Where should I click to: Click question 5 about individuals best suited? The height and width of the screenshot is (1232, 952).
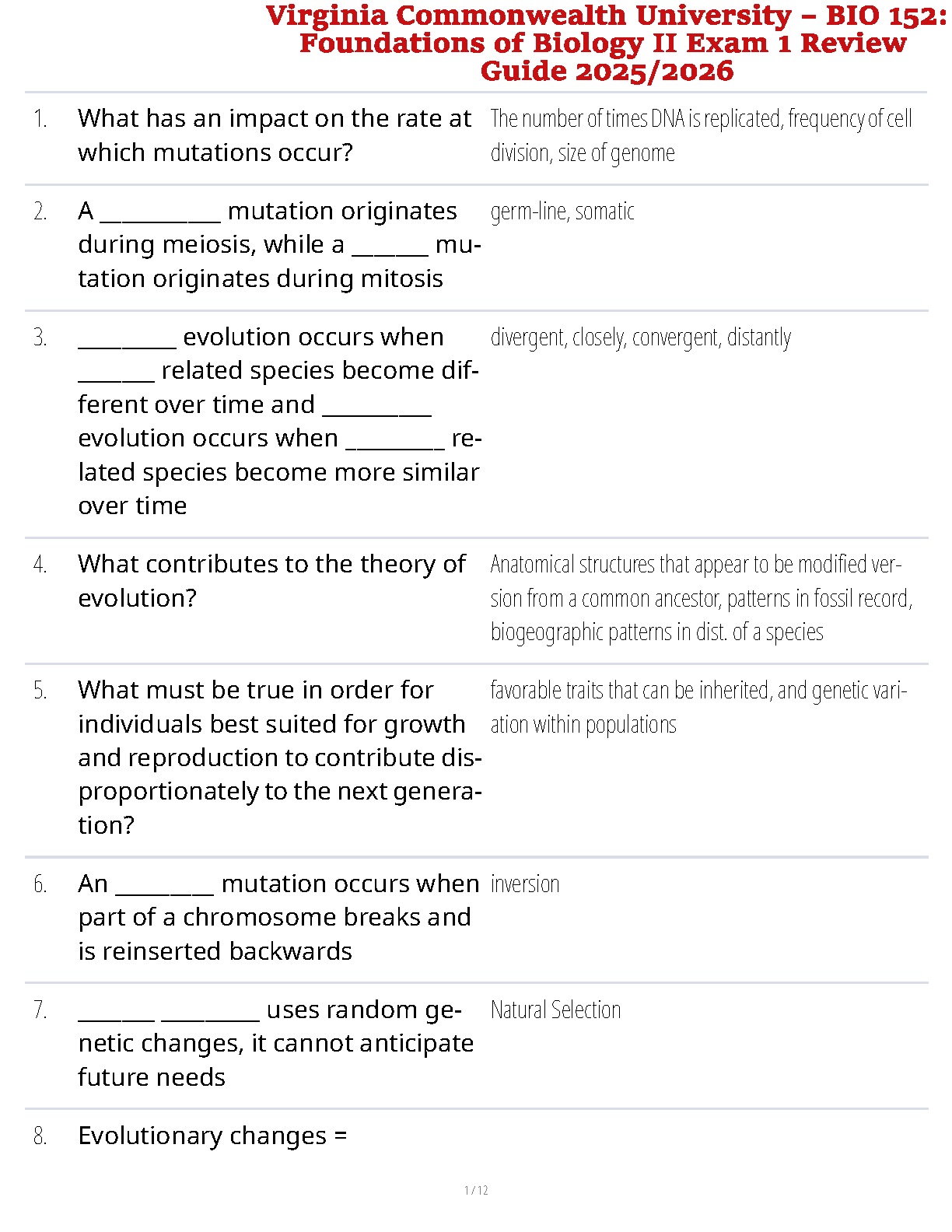click(x=278, y=757)
